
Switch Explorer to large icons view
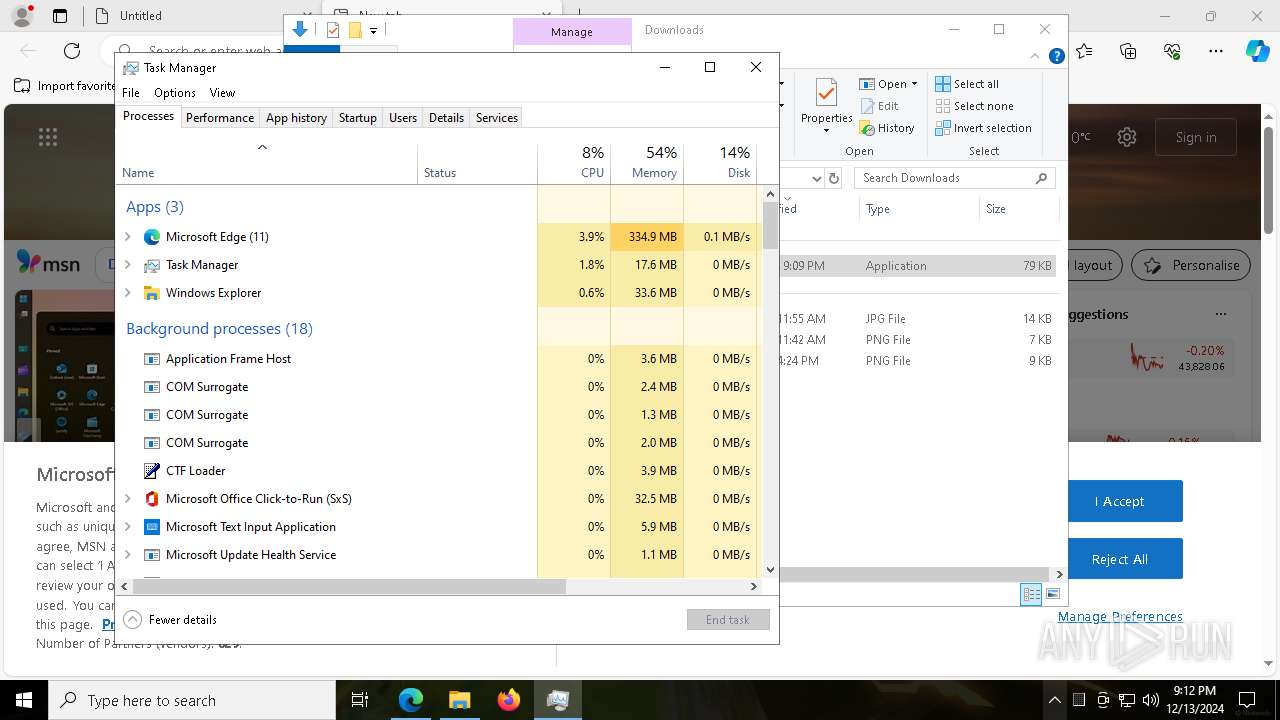click(1052, 594)
